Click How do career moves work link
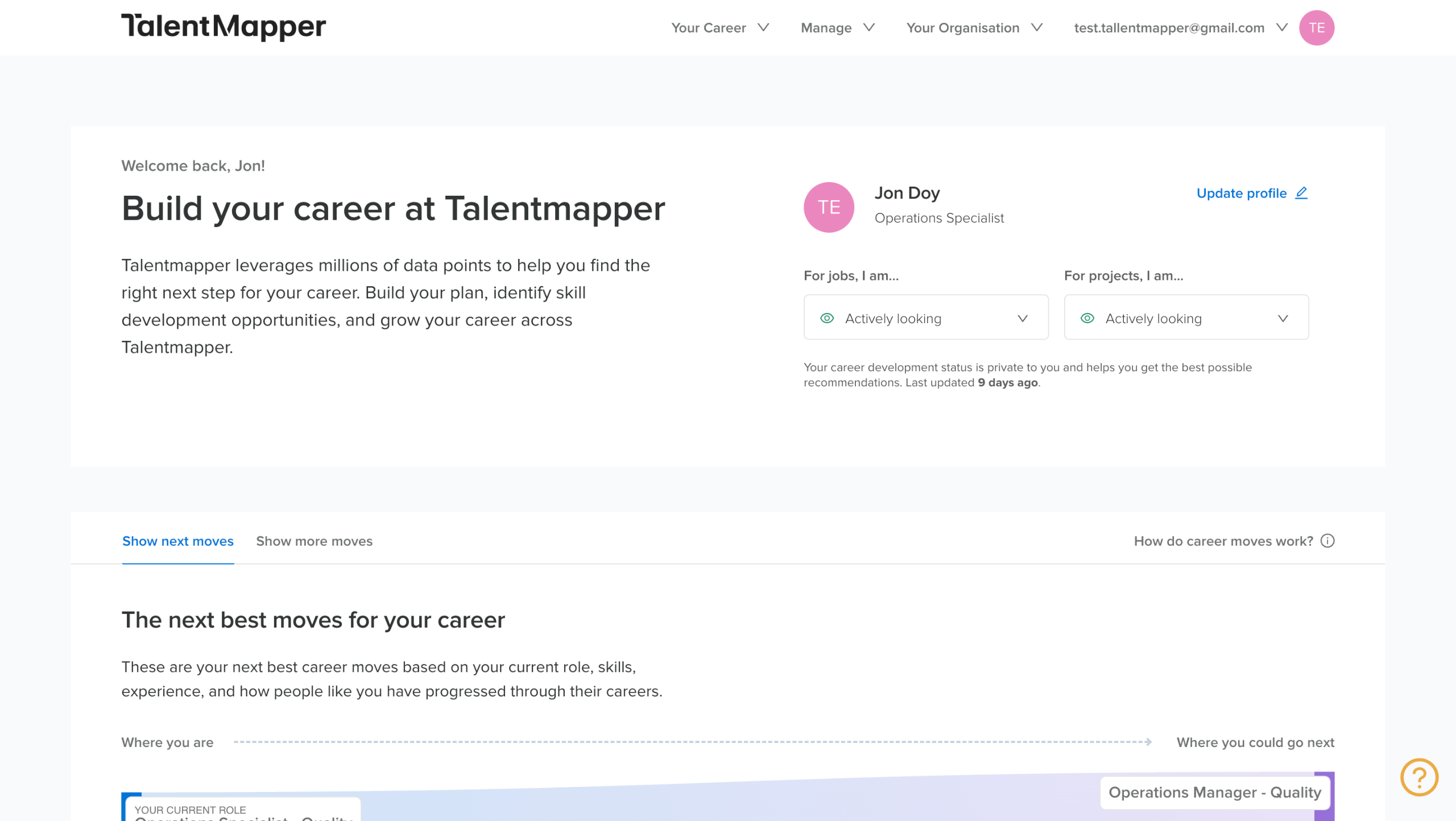 (x=1223, y=541)
